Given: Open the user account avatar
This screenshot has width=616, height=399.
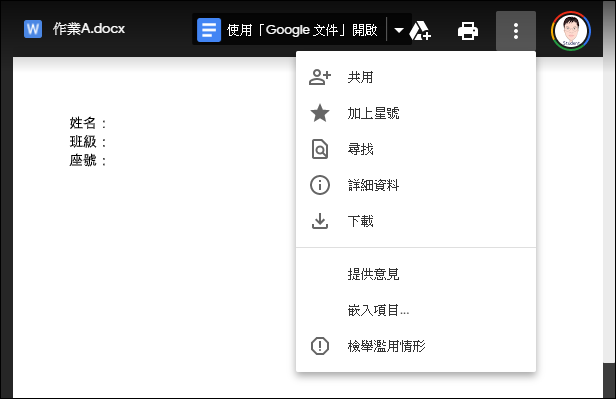Looking at the screenshot, I should (x=571, y=31).
